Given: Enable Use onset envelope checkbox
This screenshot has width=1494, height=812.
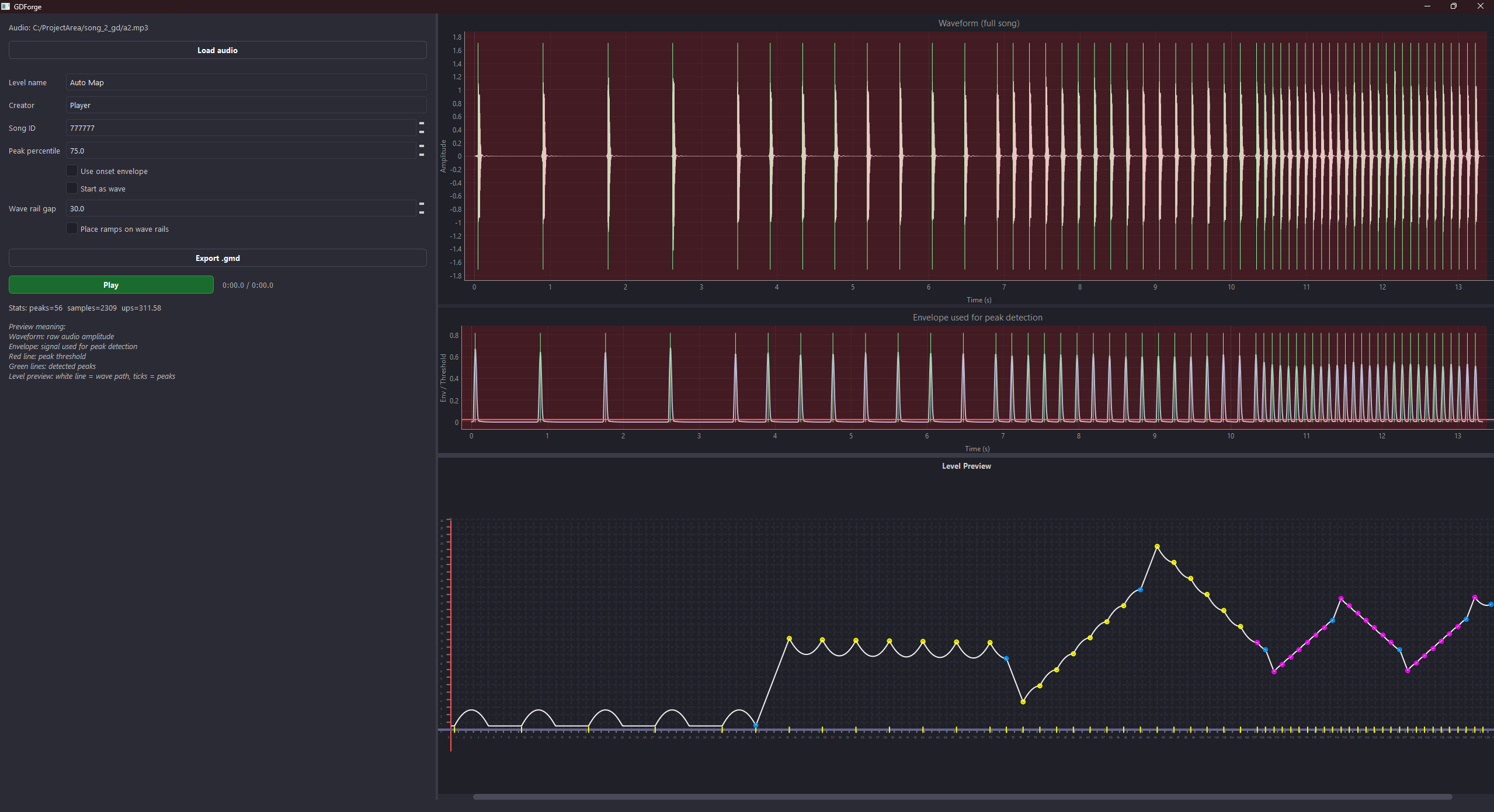Looking at the screenshot, I should point(72,171).
